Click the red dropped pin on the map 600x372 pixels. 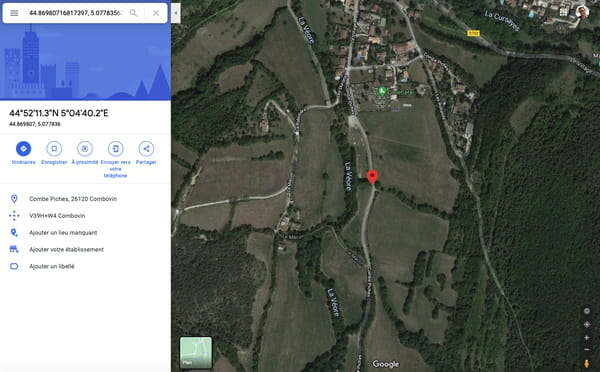[372, 178]
